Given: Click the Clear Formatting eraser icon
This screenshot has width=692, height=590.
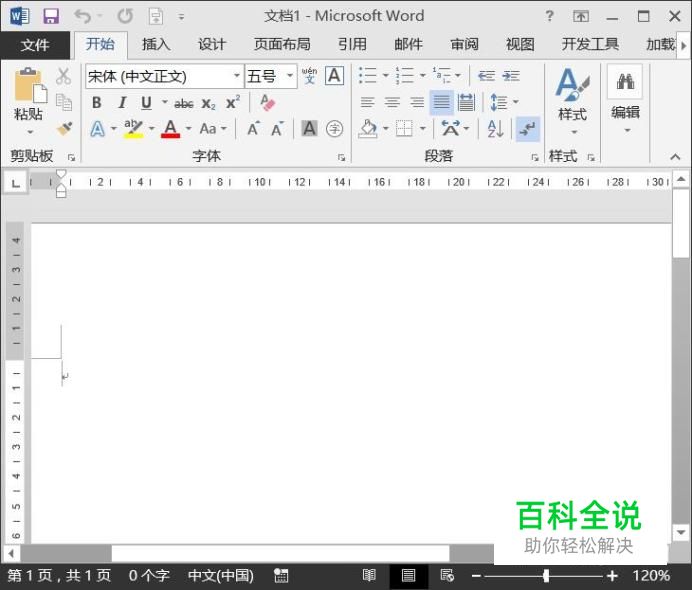Looking at the screenshot, I should 267,103.
